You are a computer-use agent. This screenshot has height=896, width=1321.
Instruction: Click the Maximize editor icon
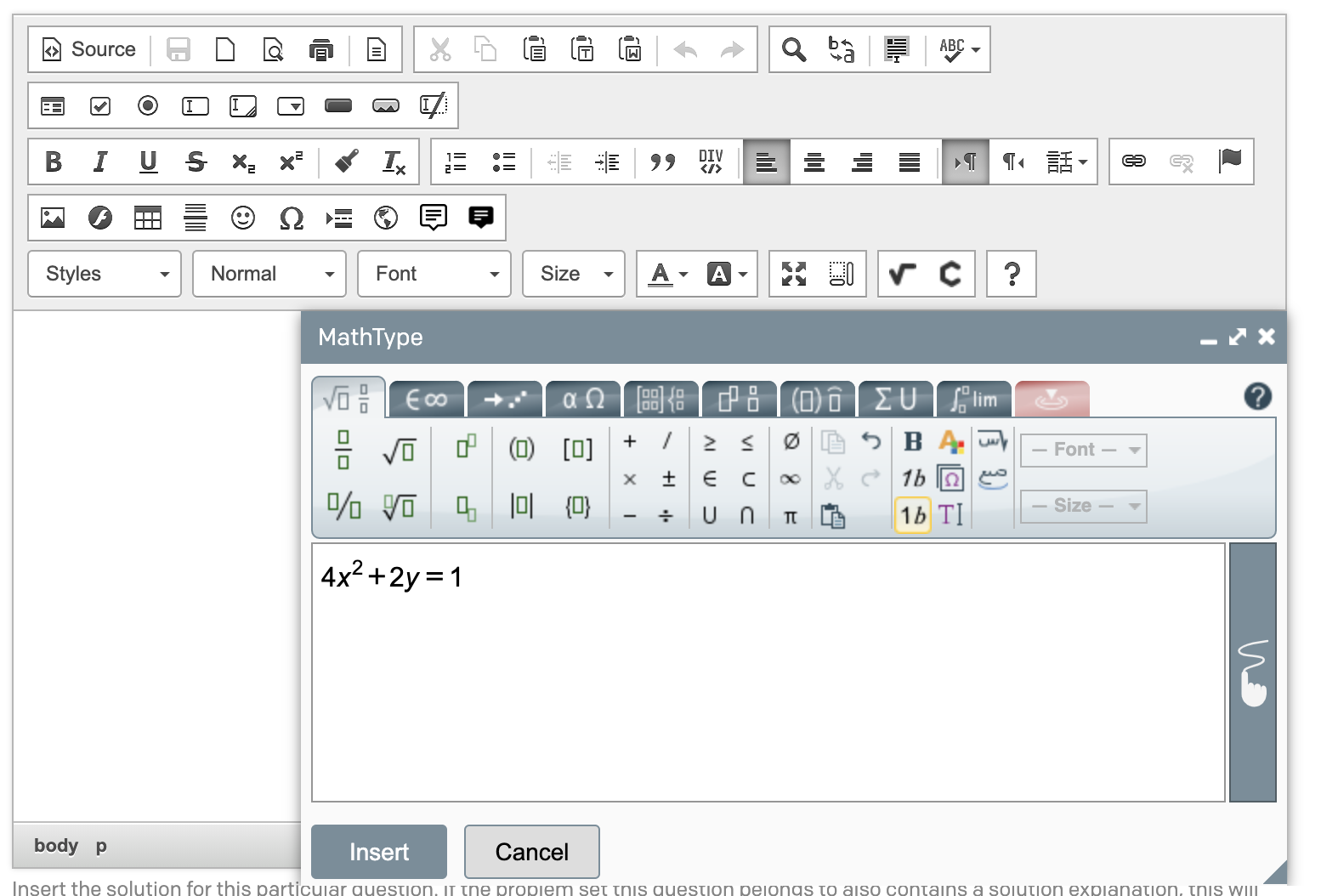(x=794, y=274)
